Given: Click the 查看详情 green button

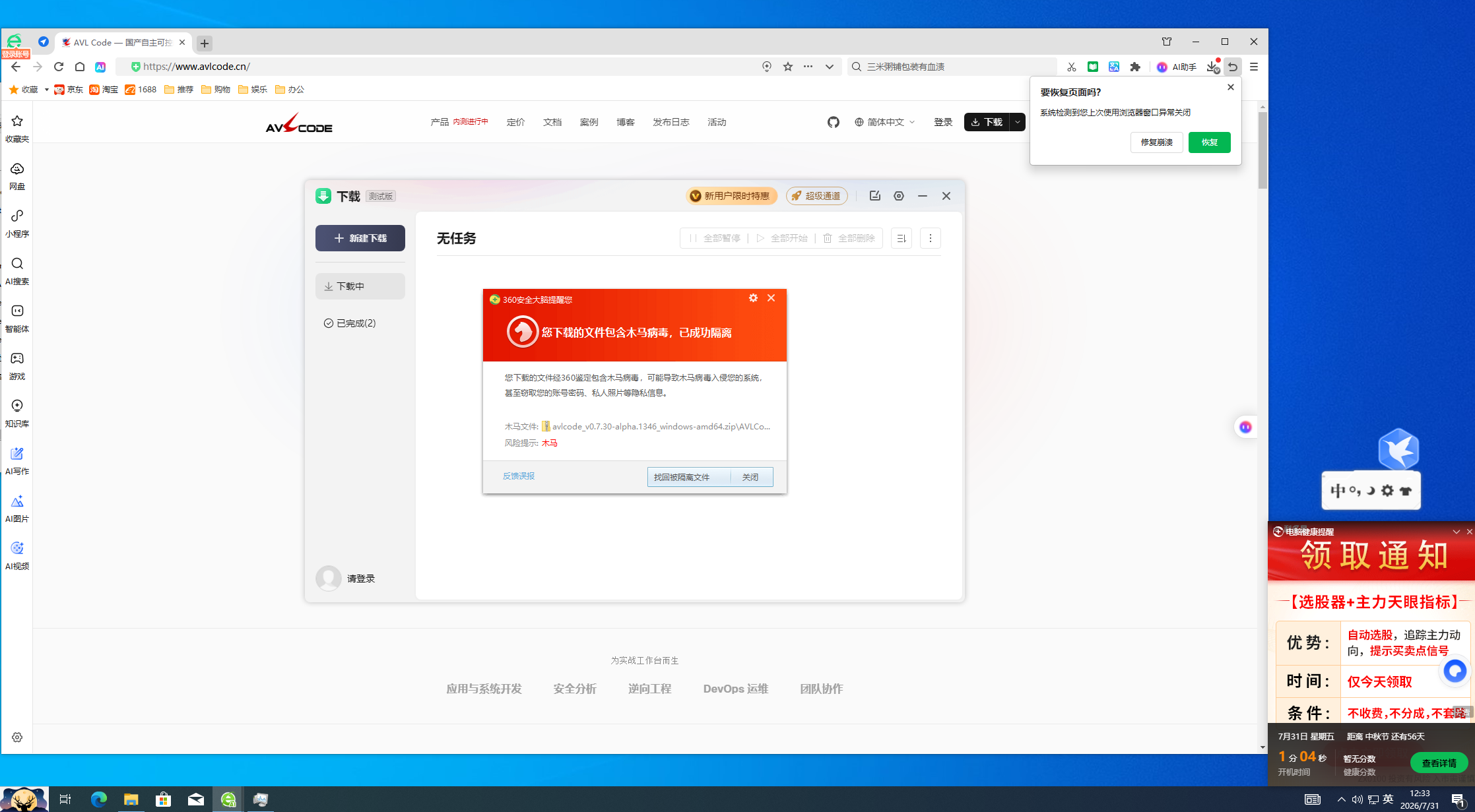Looking at the screenshot, I should (1439, 763).
